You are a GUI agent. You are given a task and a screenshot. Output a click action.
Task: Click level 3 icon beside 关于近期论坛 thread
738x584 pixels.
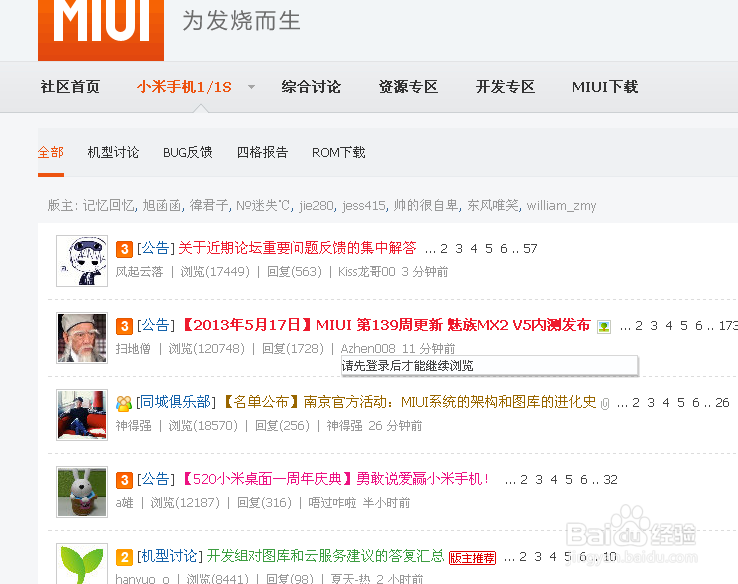pyautogui.click(x=124, y=249)
